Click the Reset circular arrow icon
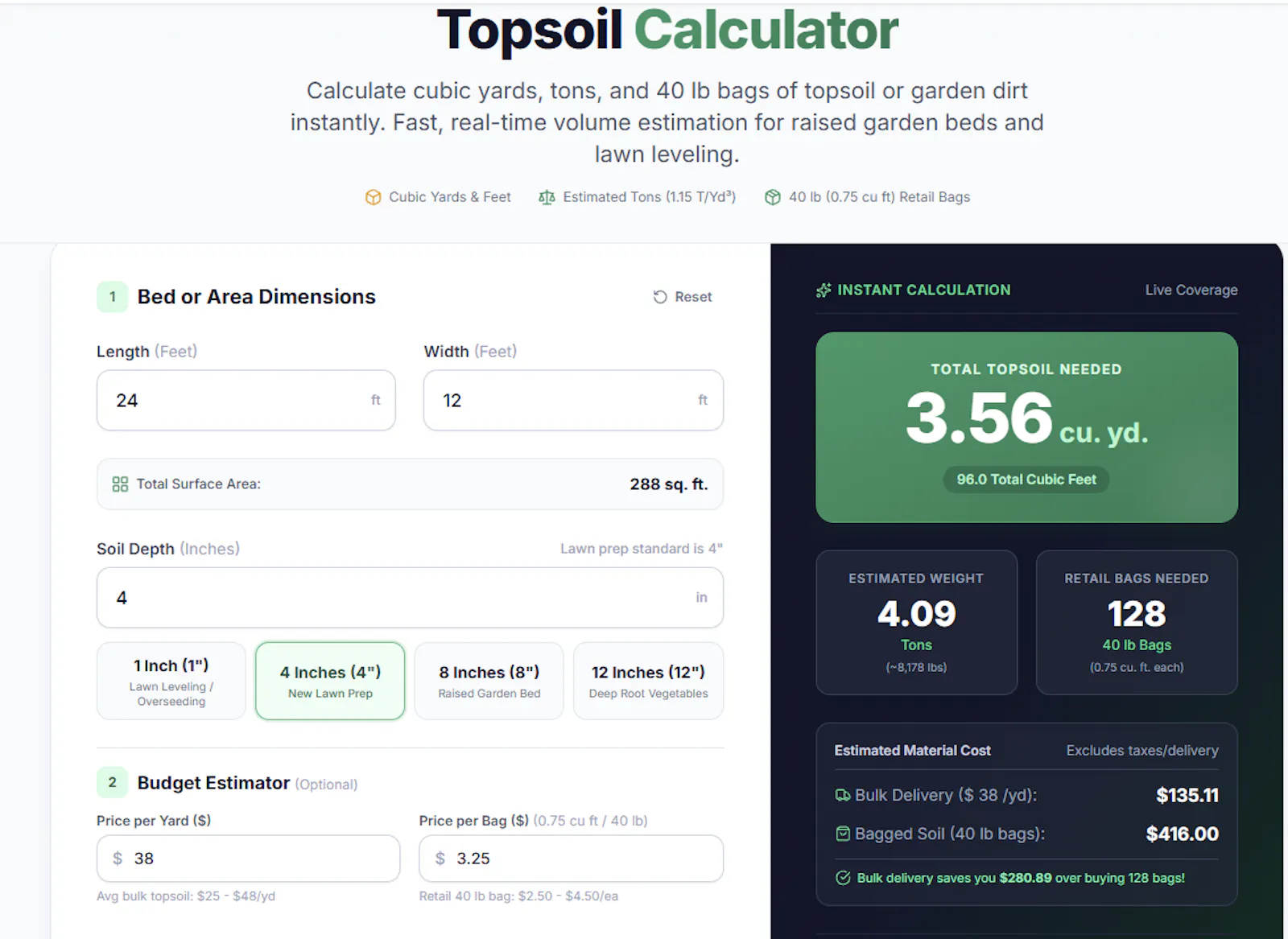 pyautogui.click(x=660, y=297)
